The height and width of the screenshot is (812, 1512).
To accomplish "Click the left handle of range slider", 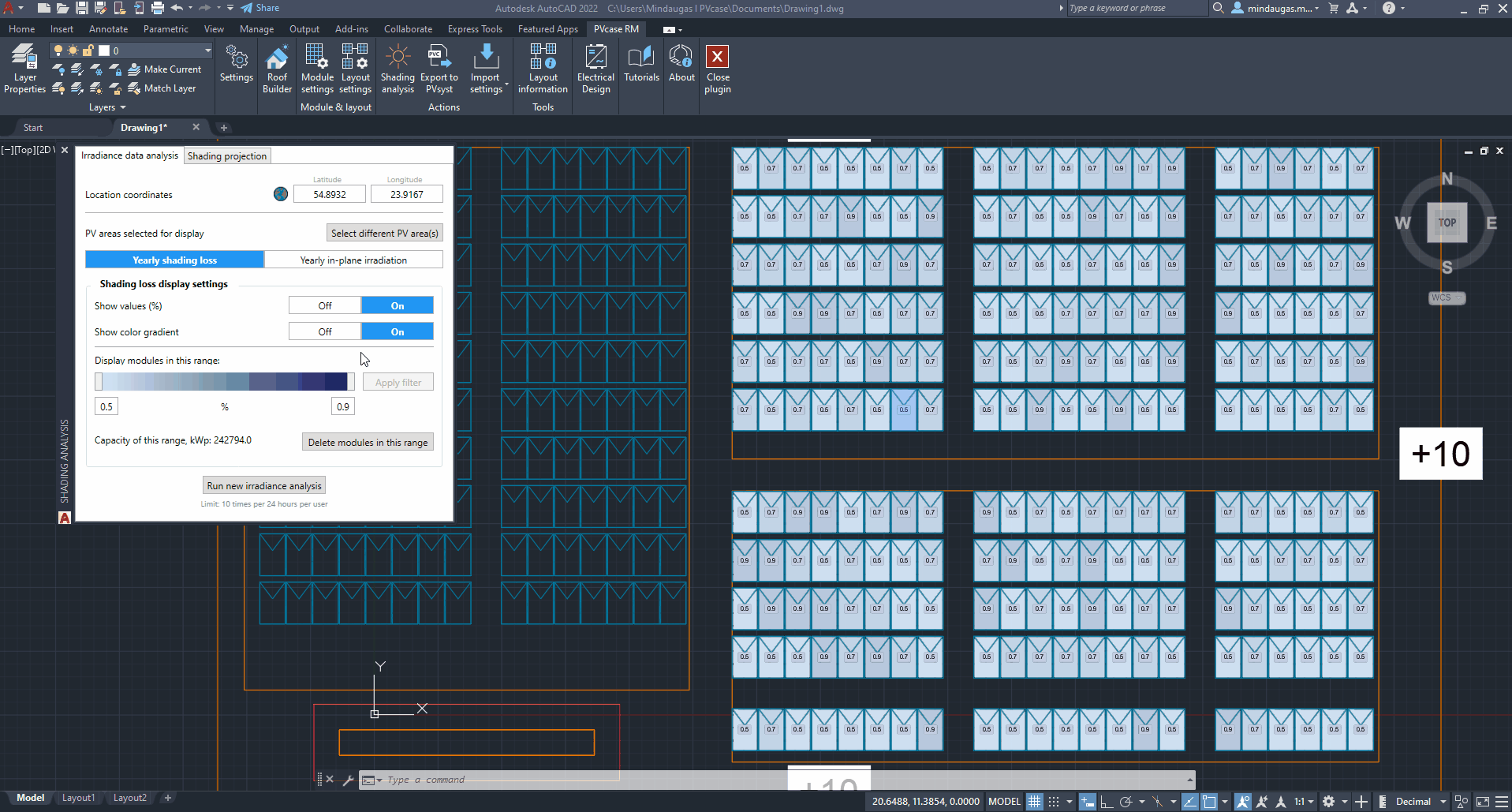I will [99, 382].
